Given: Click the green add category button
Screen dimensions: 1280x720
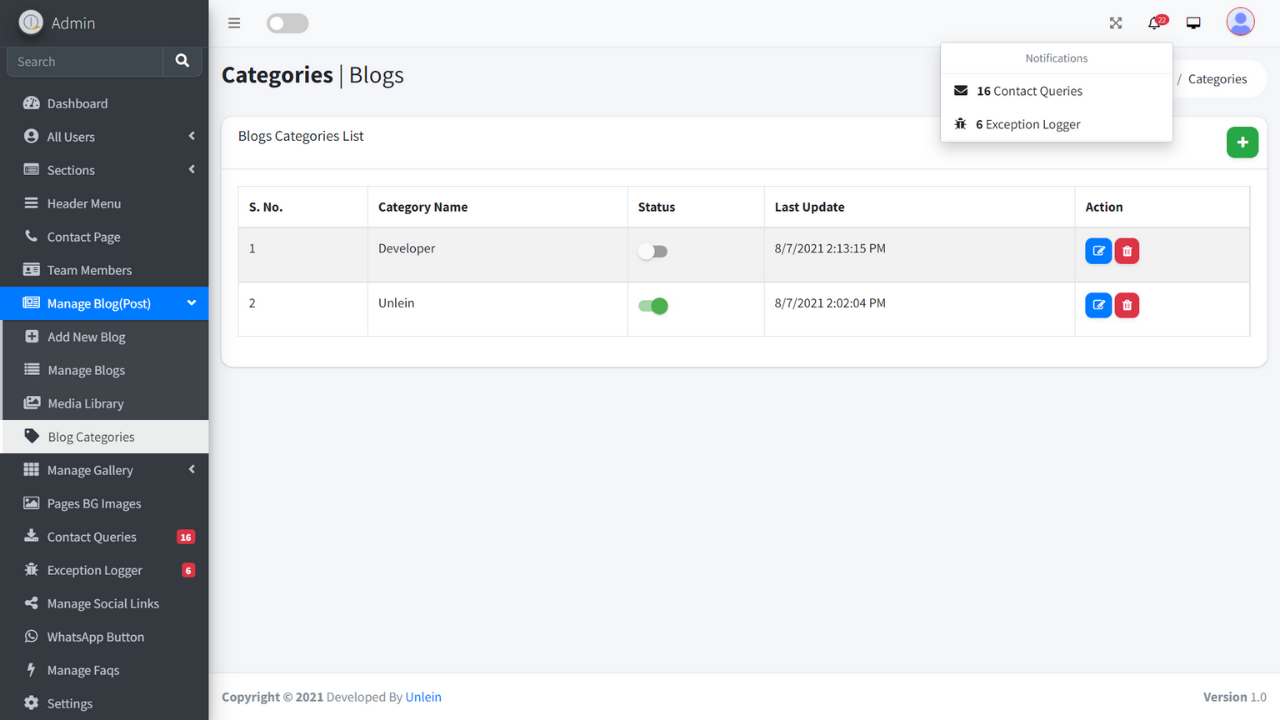Looking at the screenshot, I should point(1242,143).
